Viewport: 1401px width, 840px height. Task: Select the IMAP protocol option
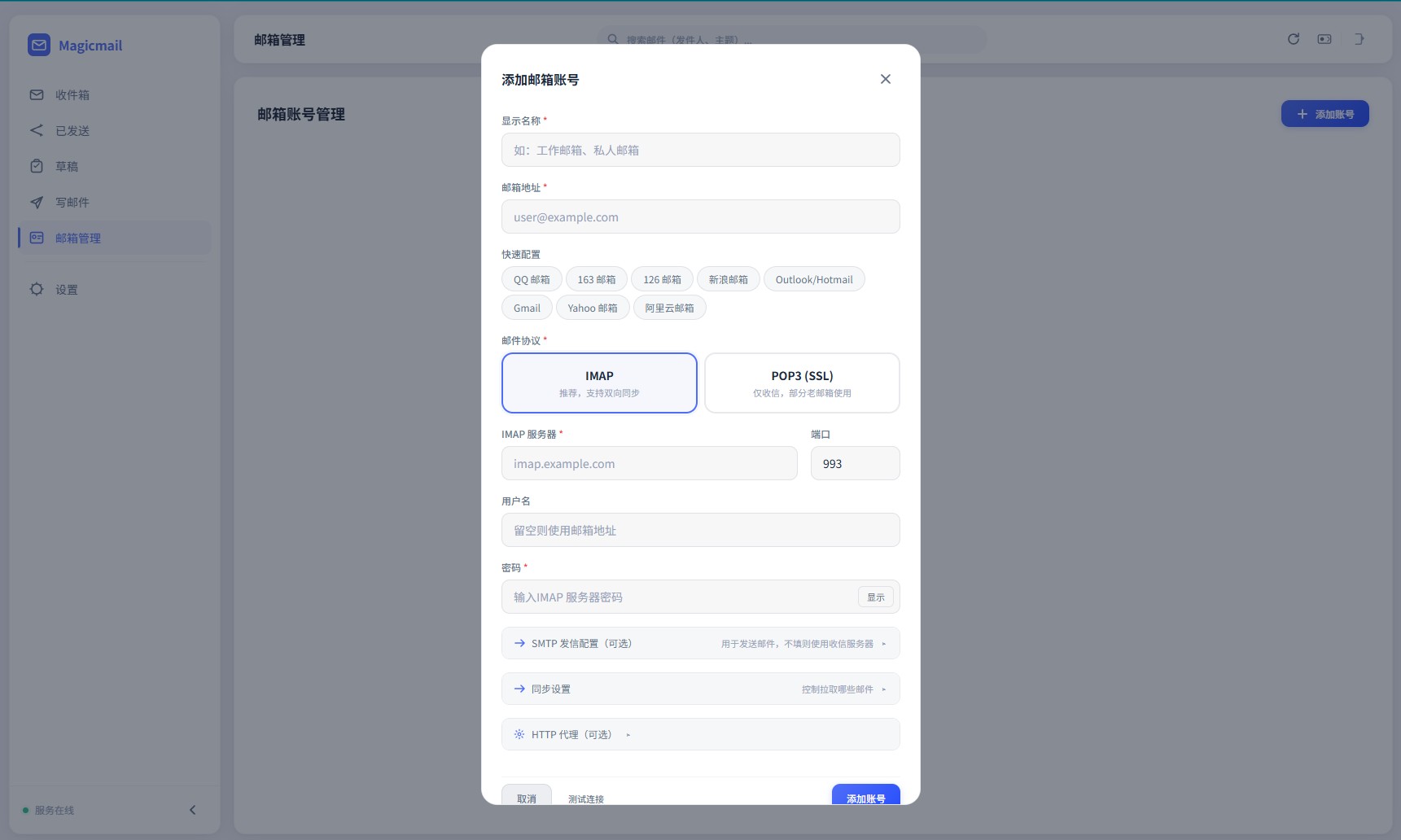point(599,383)
